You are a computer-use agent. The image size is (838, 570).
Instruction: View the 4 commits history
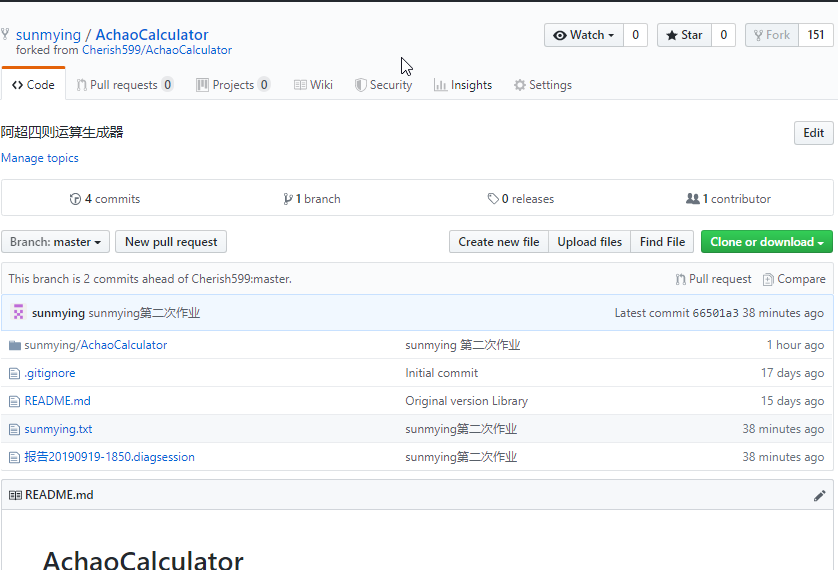click(x=105, y=199)
